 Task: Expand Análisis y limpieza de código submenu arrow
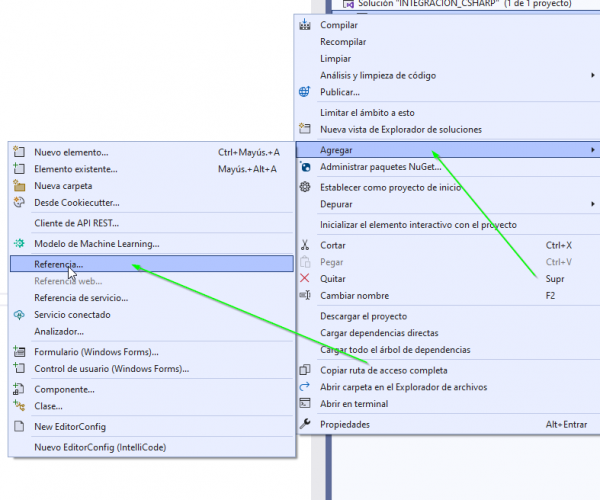[x=592, y=75]
